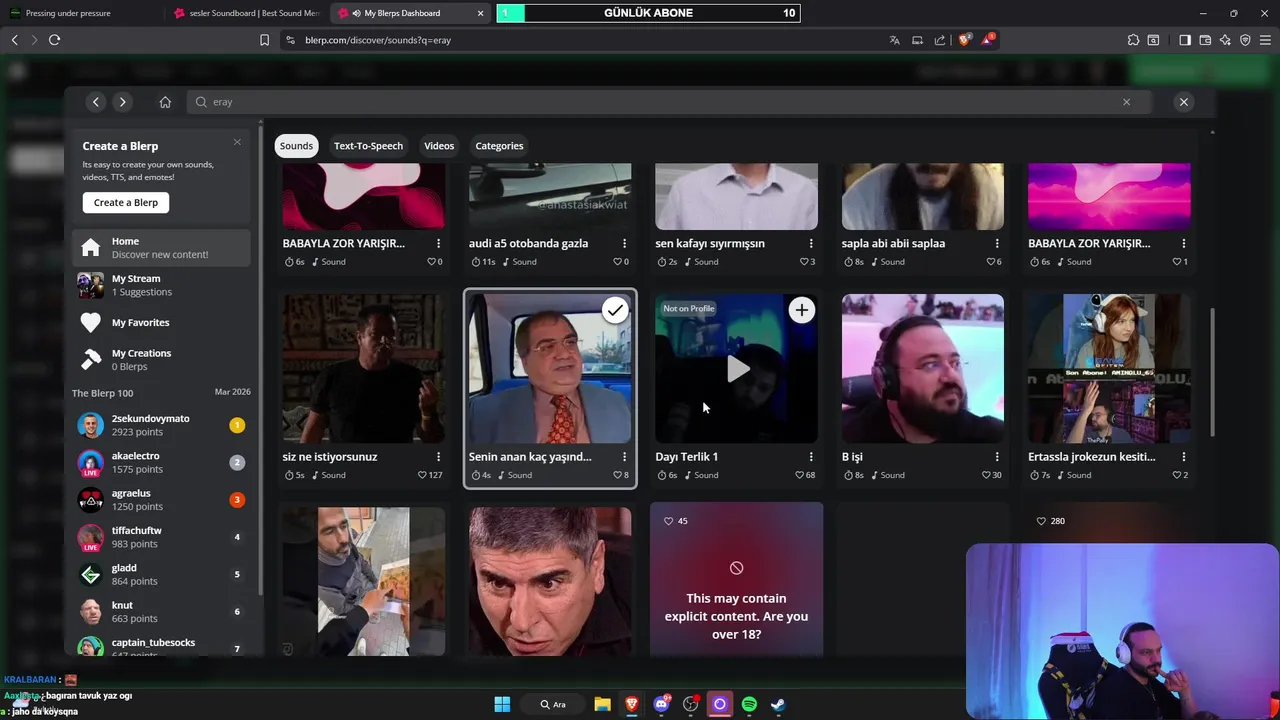Open the 'B işi' sound thumbnail
Image resolution: width=1280 pixels, height=720 pixels.
923,368
